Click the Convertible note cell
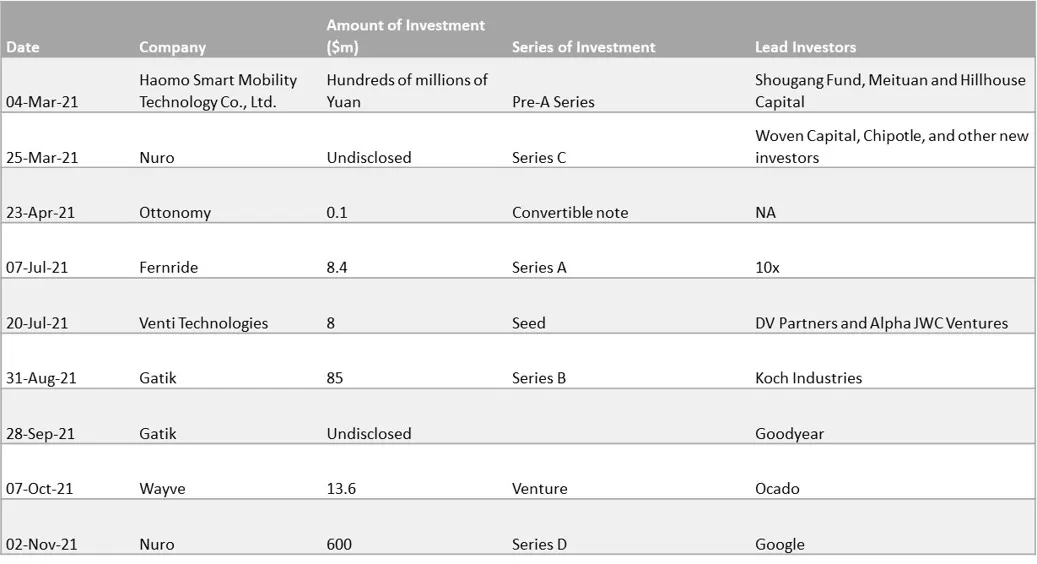1037x564 pixels. 570,212
